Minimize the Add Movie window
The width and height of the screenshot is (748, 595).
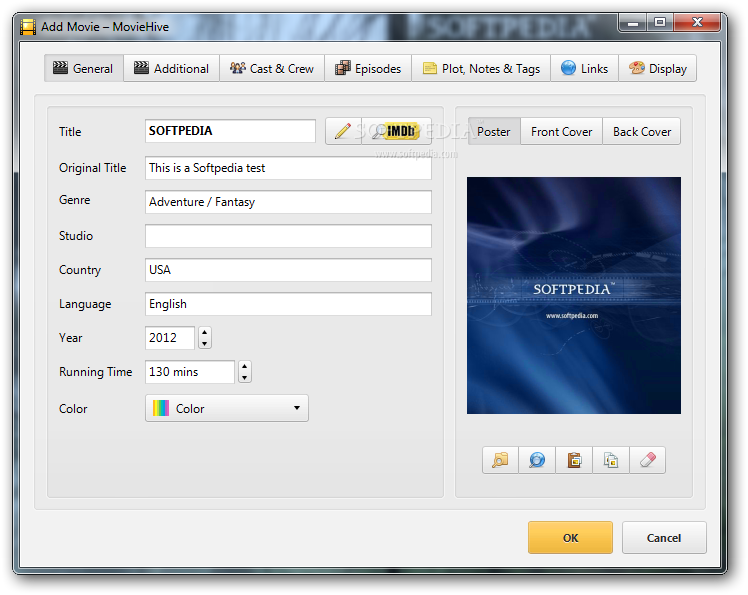[x=633, y=22]
